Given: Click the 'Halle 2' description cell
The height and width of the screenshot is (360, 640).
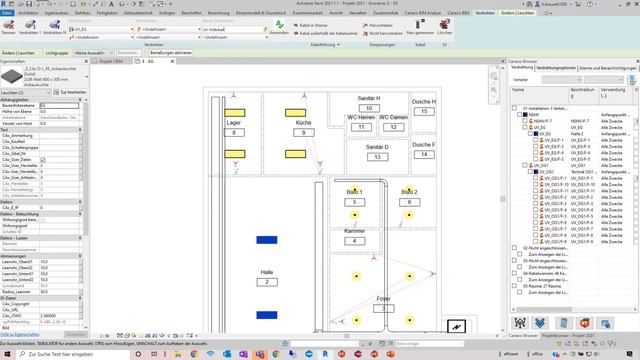Looking at the screenshot, I should (x=577, y=134).
